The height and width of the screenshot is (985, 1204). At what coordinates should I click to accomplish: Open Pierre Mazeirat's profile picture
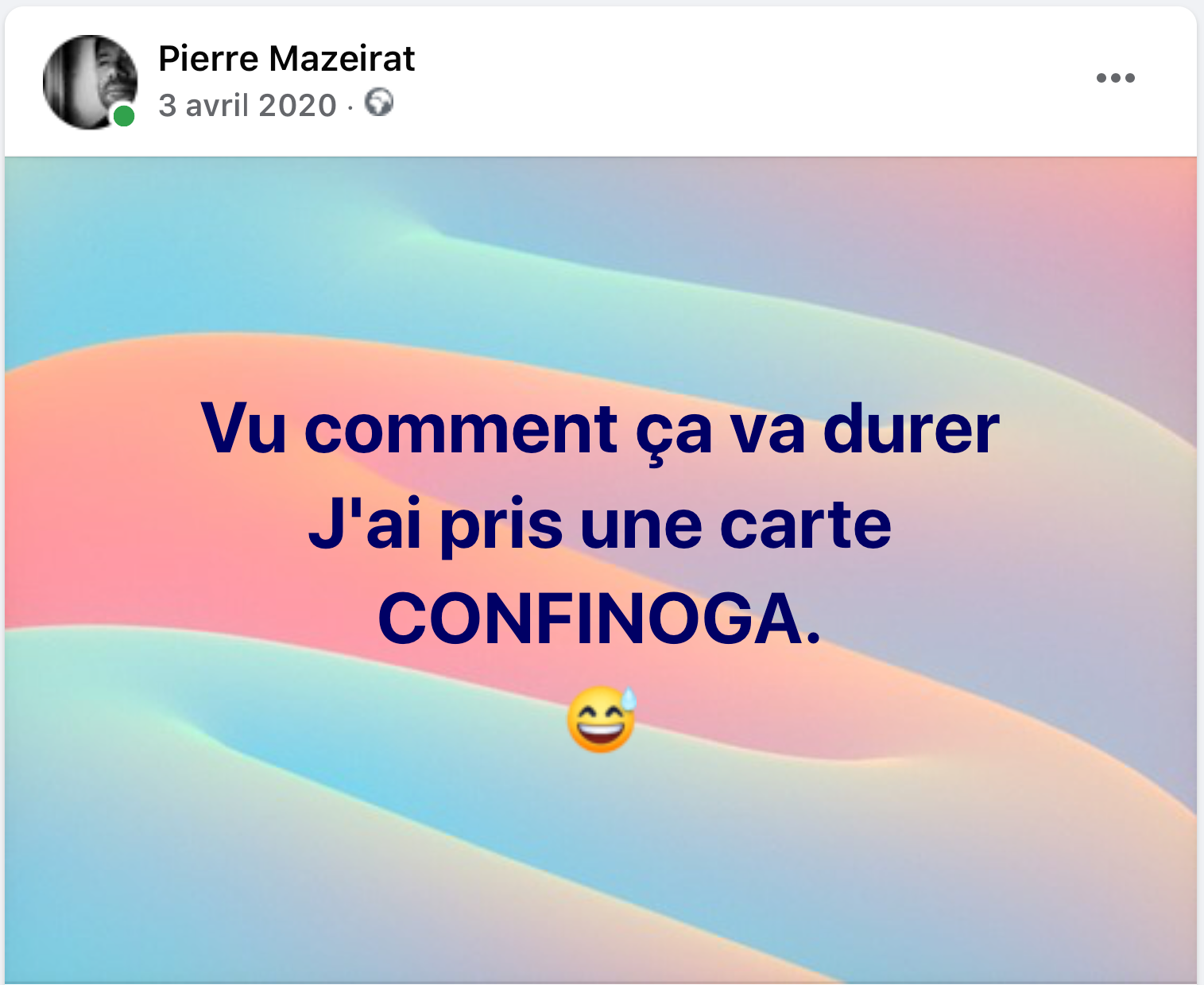pos(90,82)
